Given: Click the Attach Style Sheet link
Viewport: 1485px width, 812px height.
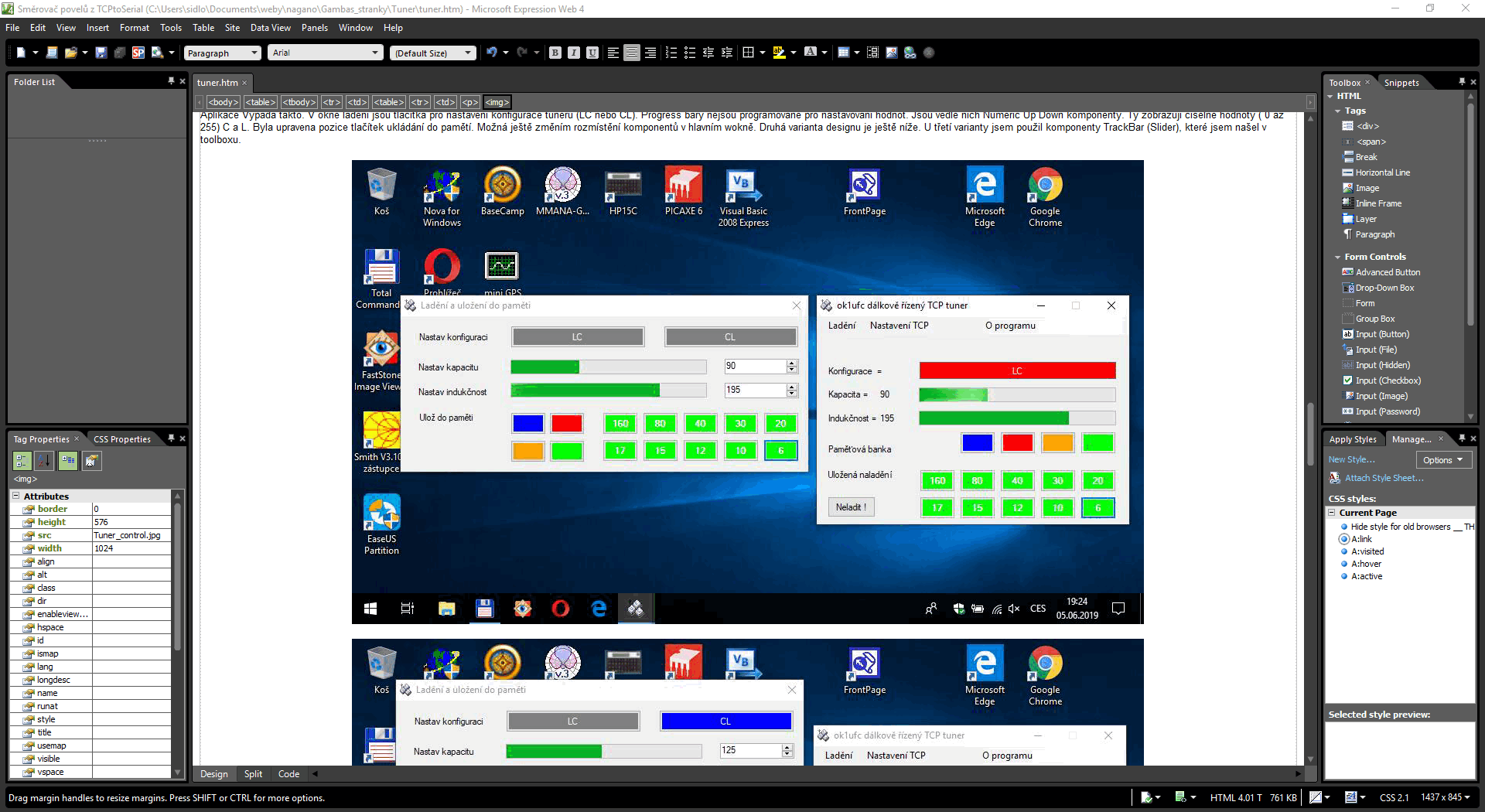Looking at the screenshot, I should (x=1384, y=478).
